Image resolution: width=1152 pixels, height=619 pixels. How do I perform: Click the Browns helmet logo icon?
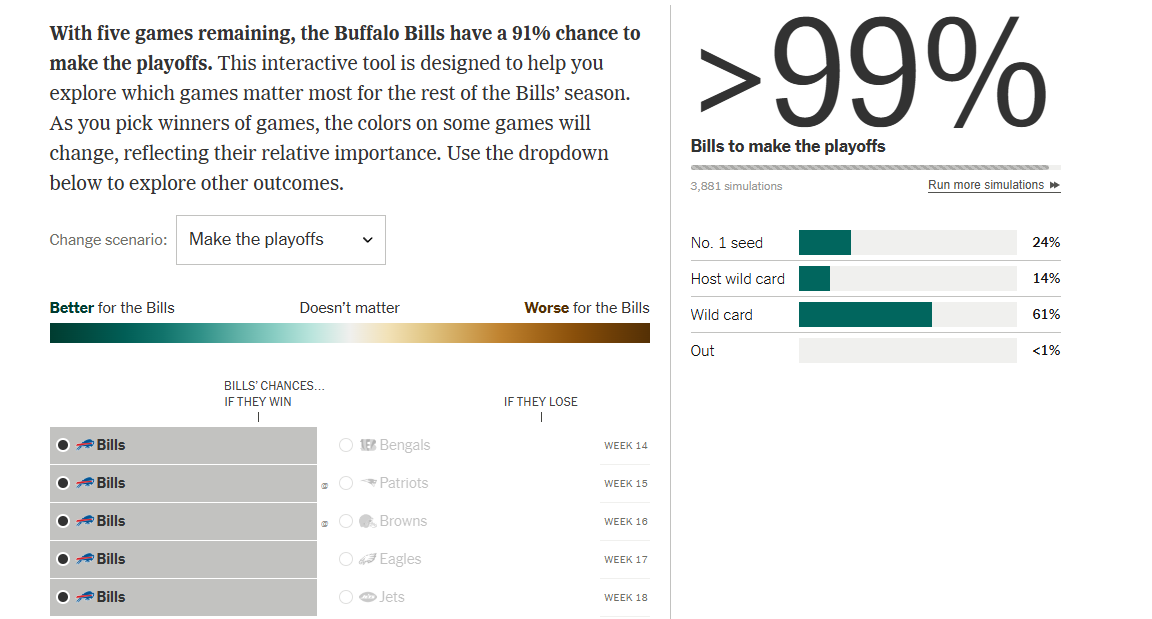(367, 521)
